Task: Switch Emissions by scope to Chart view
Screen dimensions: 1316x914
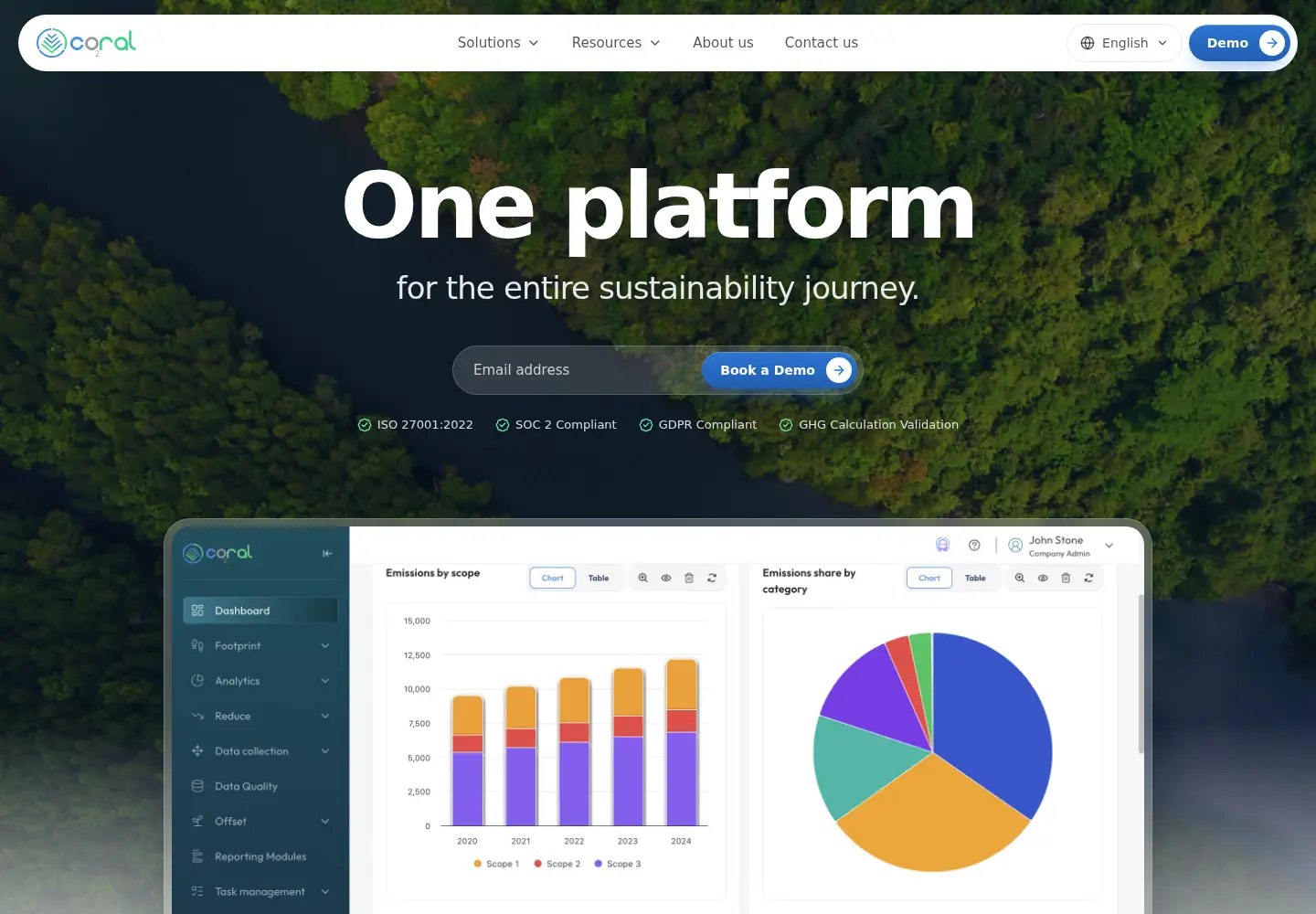Action: [x=553, y=578]
